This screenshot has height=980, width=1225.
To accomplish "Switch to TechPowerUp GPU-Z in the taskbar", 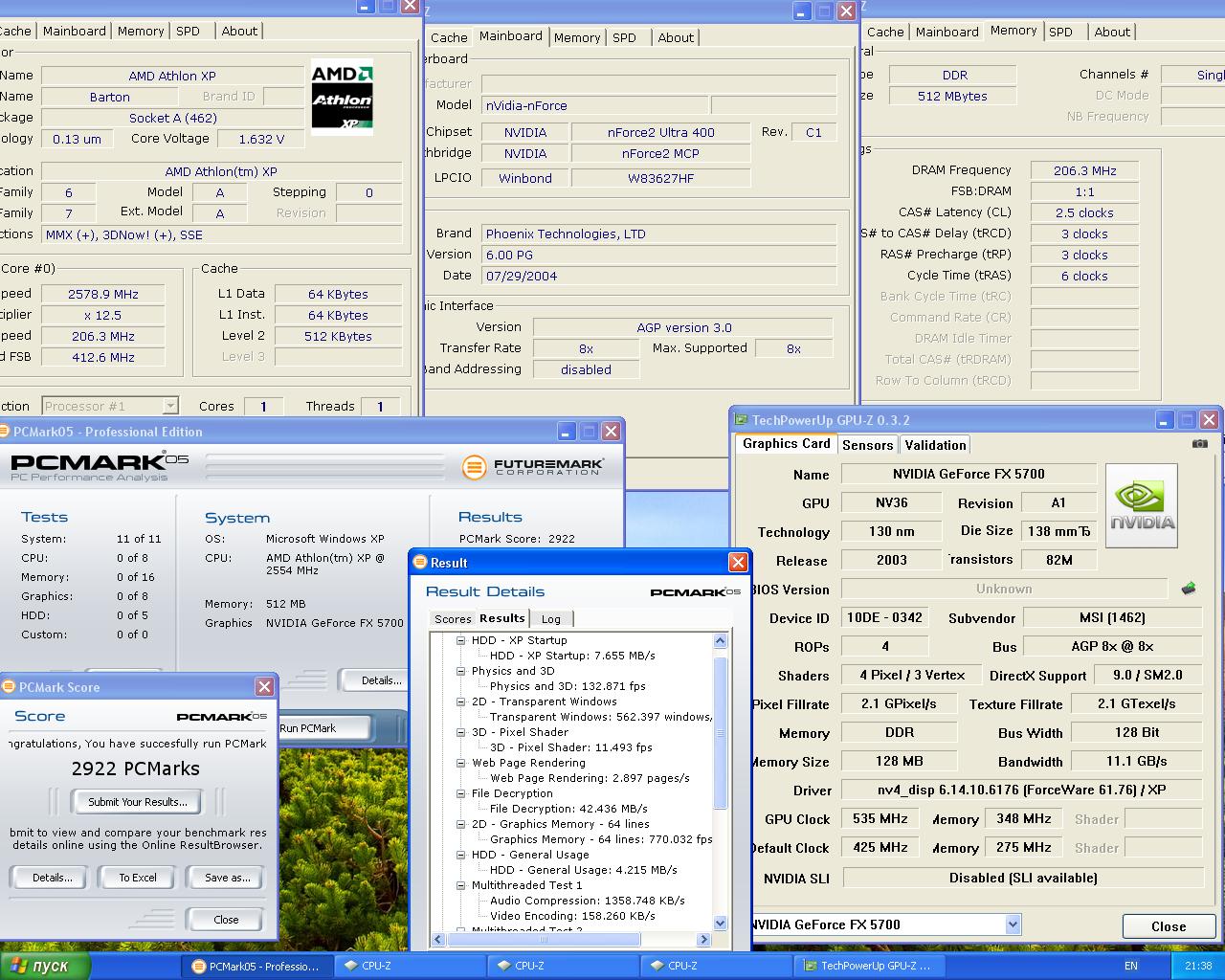I will pos(871,967).
